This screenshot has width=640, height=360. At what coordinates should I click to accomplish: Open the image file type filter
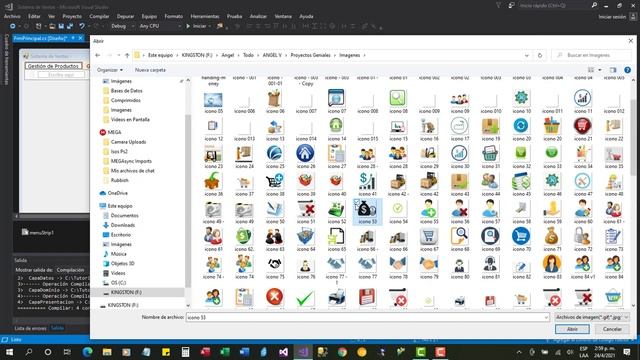click(x=591, y=317)
